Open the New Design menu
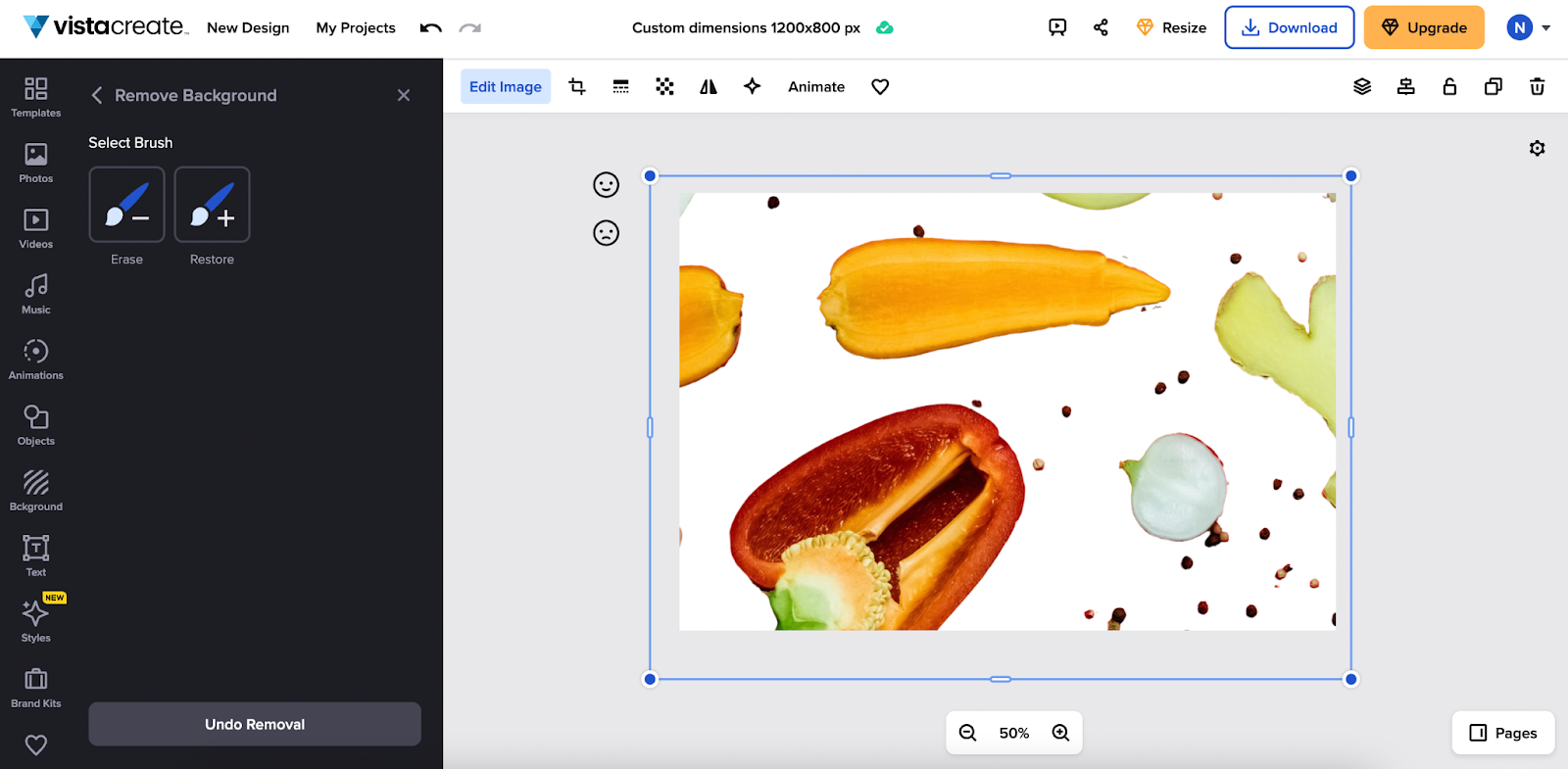Image resolution: width=1568 pixels, height=769 pixels. pyautogui.click(x=248, y=27)
